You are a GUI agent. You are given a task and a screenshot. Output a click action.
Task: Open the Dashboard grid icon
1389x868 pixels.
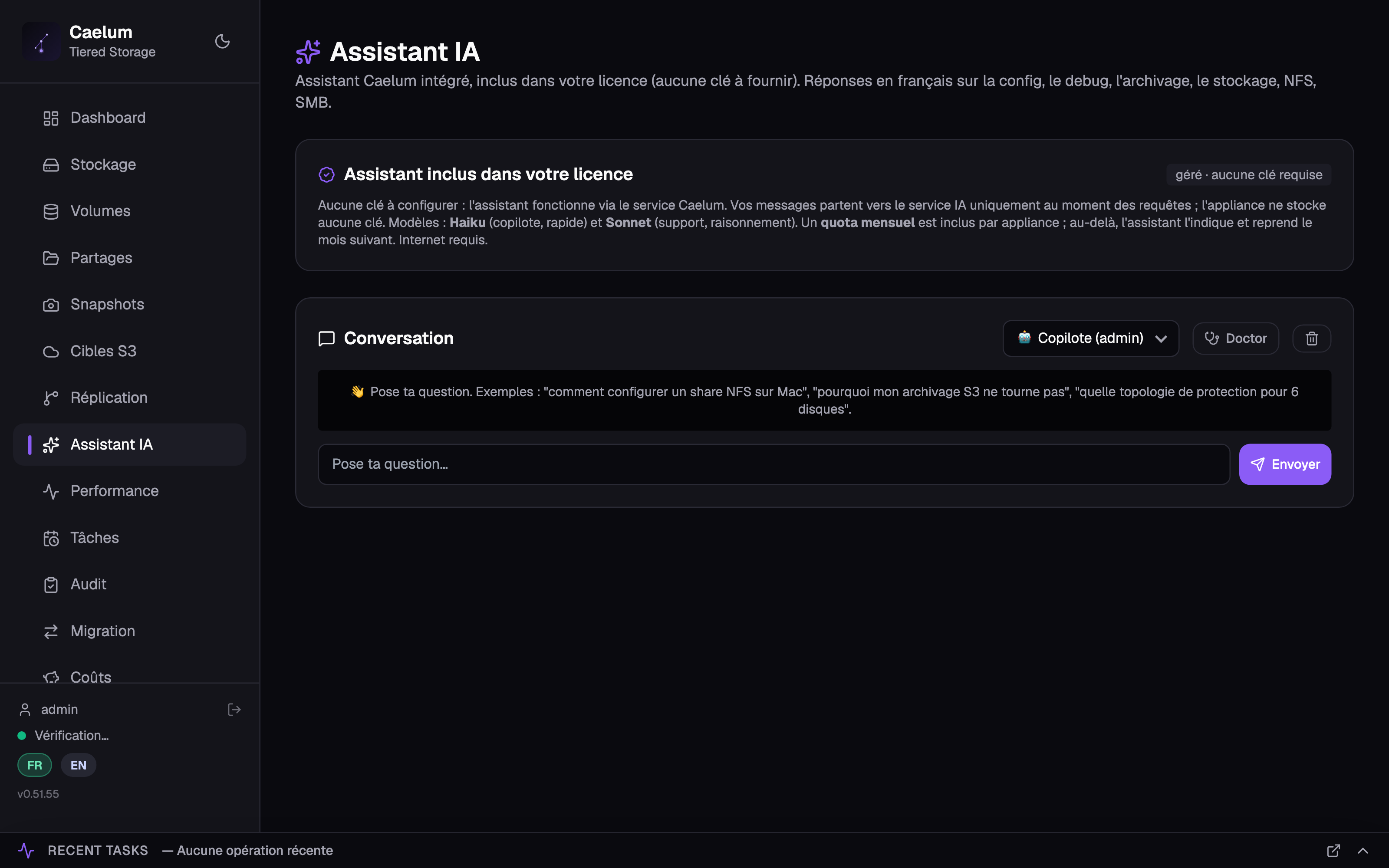tap(51, 118)
